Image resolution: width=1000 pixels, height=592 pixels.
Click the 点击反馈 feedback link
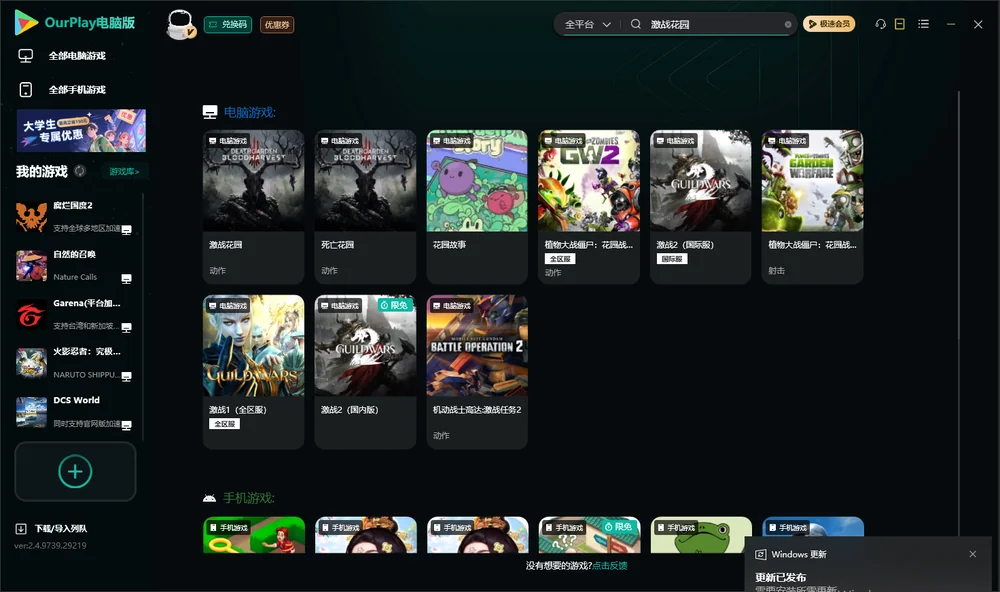coord(610,565)
